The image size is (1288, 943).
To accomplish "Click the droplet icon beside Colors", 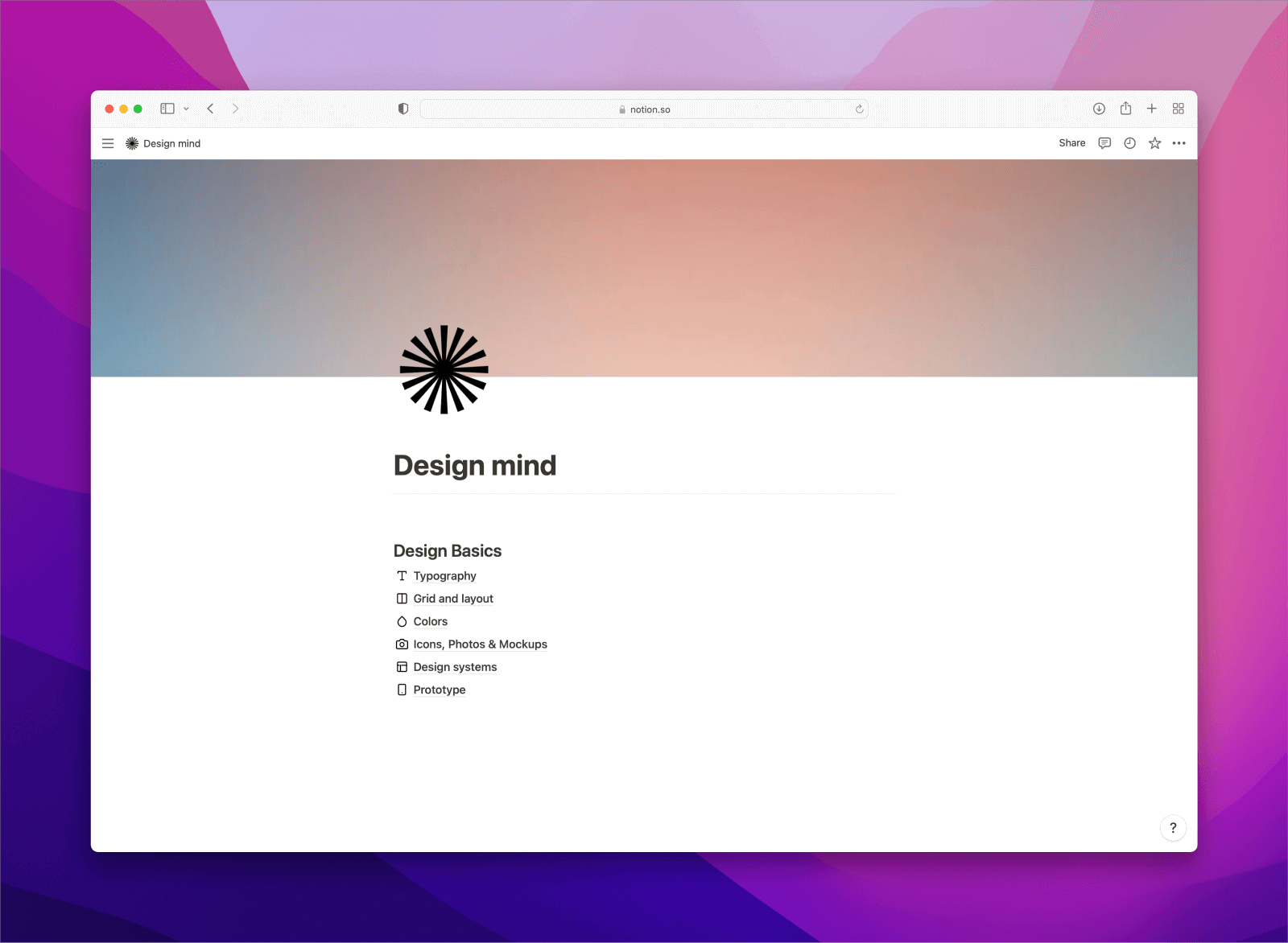I will click(x=402, y=621).
